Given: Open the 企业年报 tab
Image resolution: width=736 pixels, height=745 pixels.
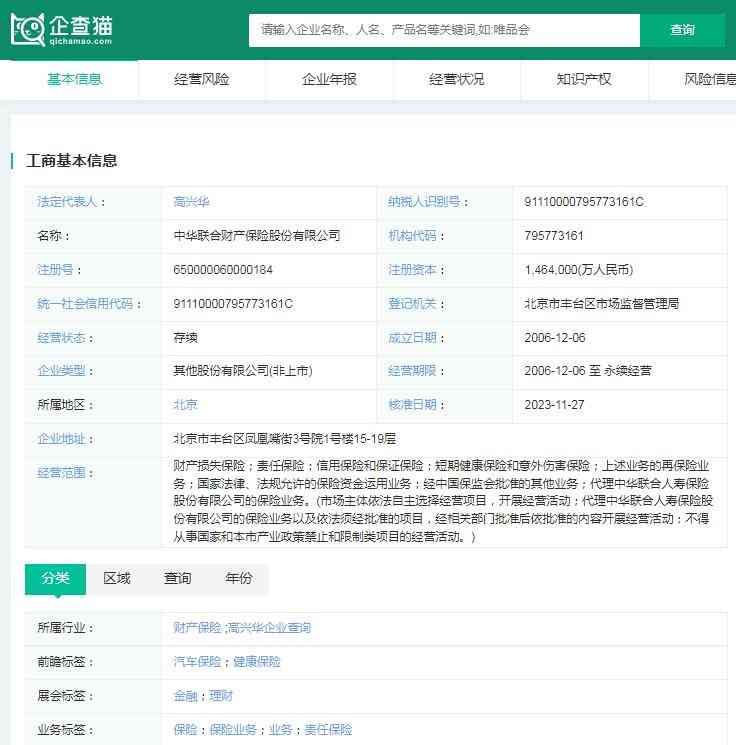Looking at the screenshot, I should tap(329, 79).
